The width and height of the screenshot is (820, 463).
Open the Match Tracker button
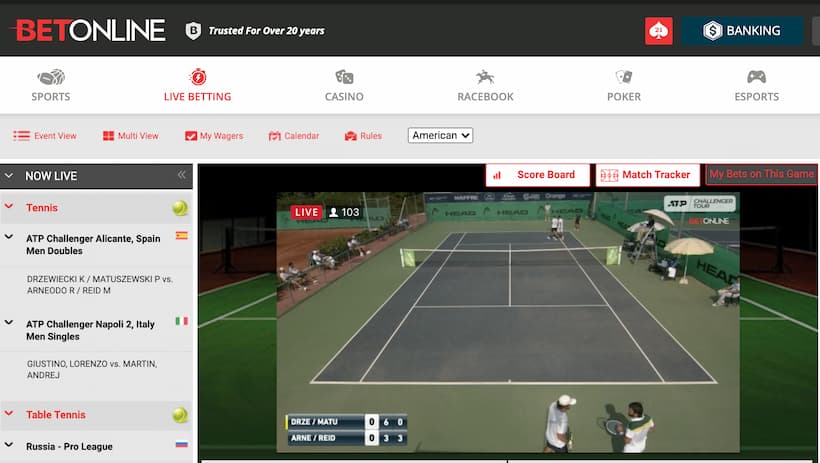(x=647, y=175)
